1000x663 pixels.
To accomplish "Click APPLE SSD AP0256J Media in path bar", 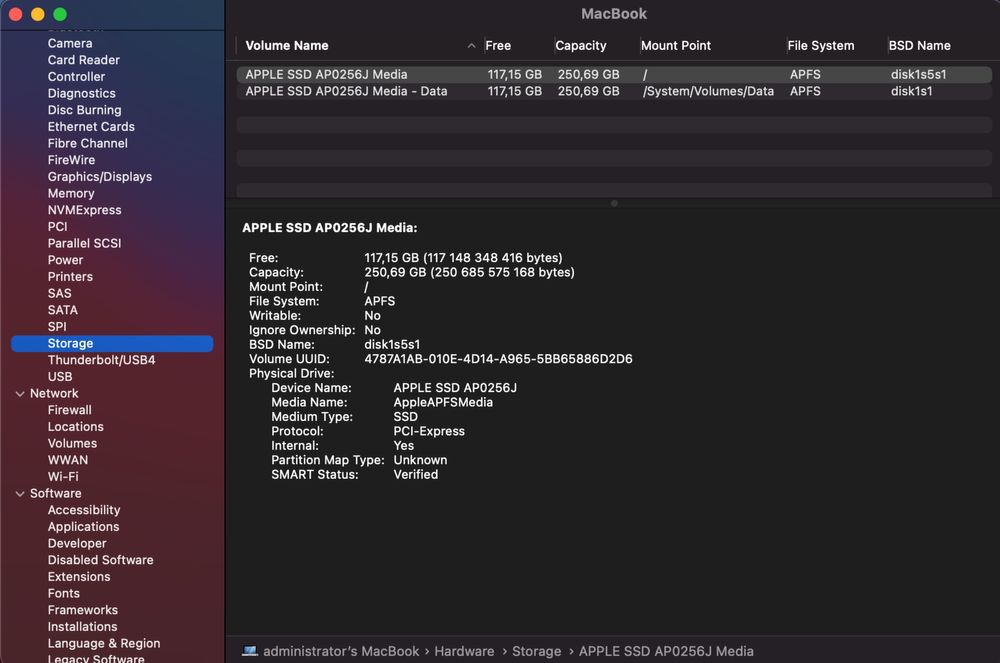I will point(666,651).
